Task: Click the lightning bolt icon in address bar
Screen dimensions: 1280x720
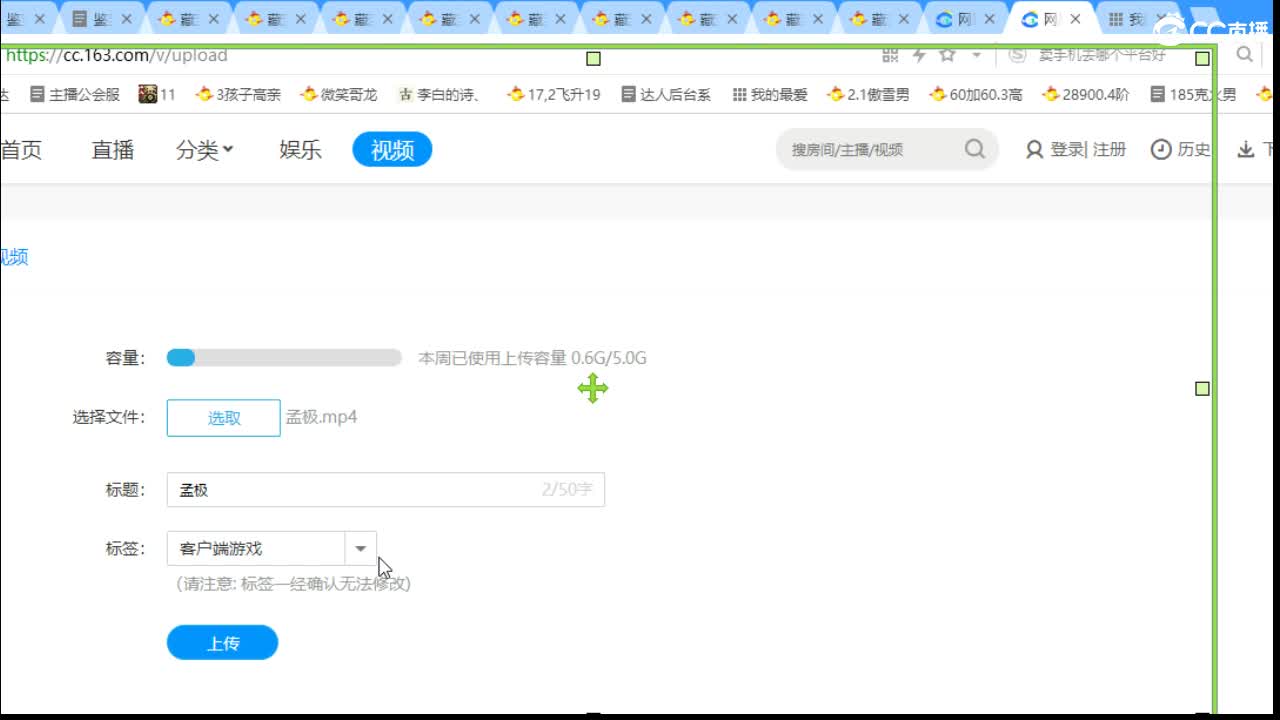Action: click(x=919, y=55)
